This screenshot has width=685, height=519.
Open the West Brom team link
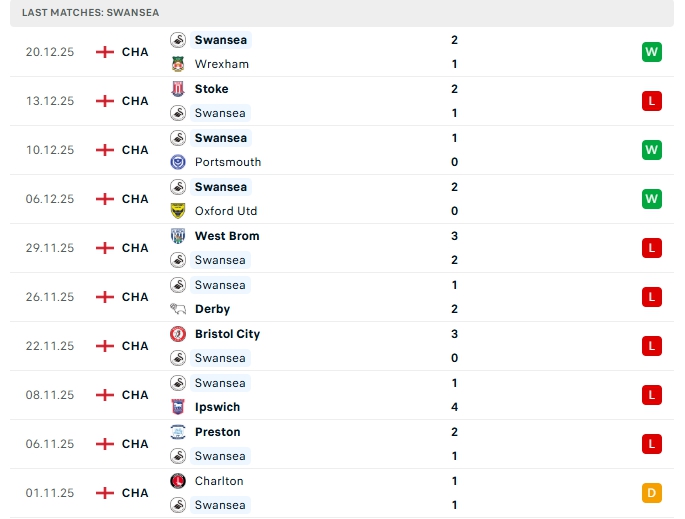click(x=227, y=236)
